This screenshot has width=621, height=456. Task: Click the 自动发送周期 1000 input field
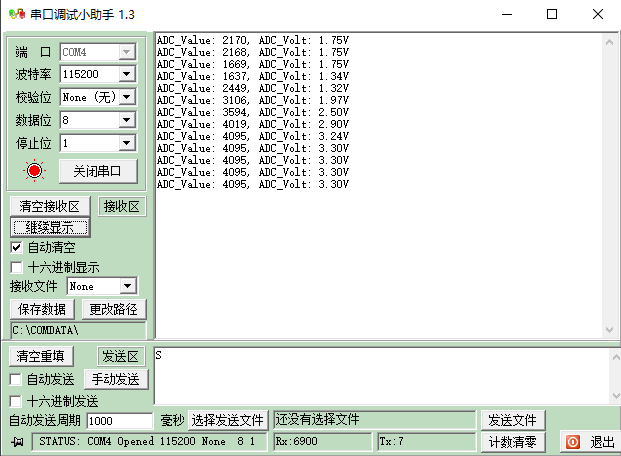click(120, 421)
